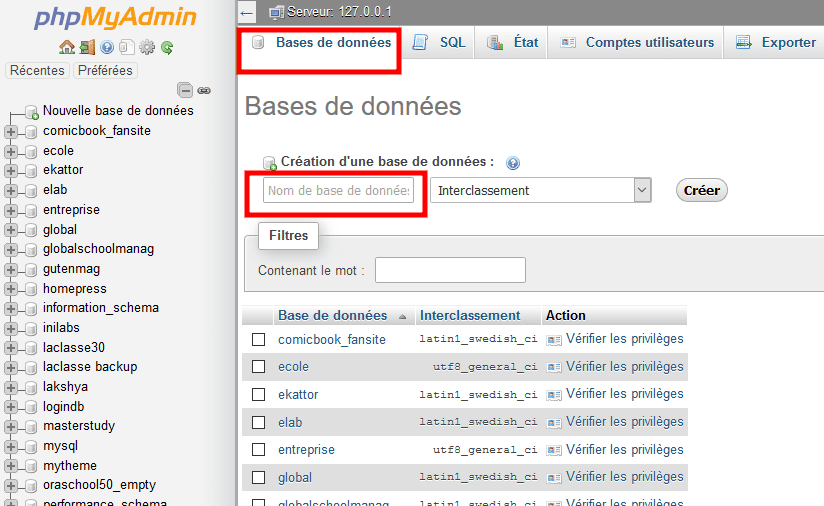Open the Exporter tab
The height and width of the screenshot is (506, 824).
pyautogui.click(x=776, y=43)
